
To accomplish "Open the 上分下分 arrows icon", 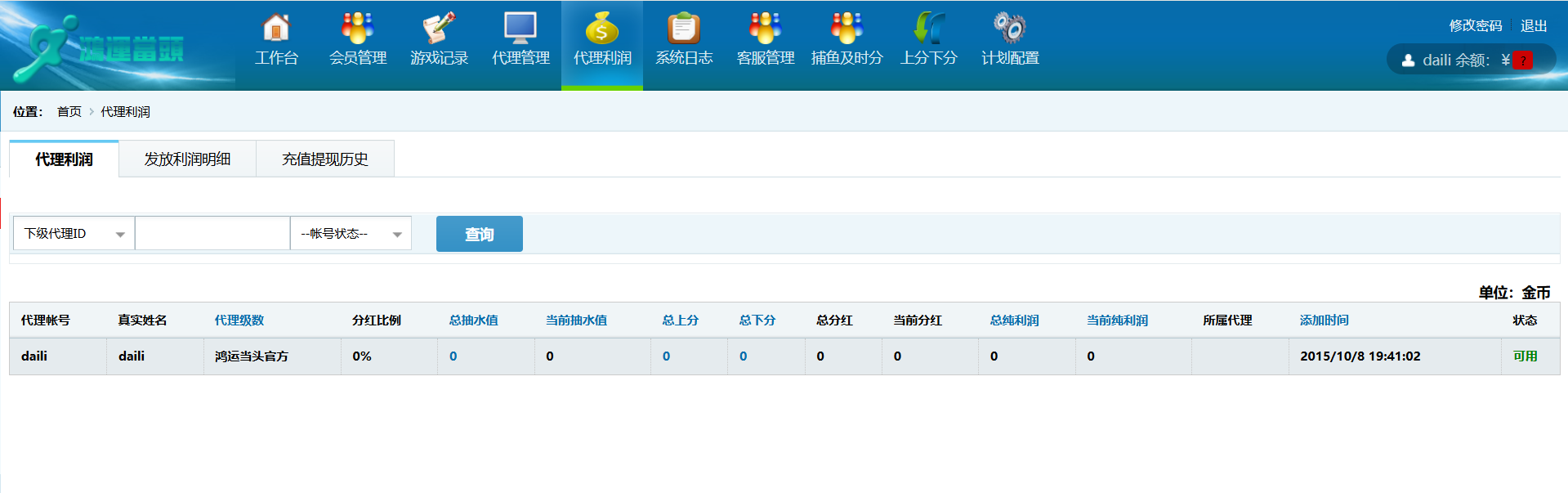I will [928, 29].
